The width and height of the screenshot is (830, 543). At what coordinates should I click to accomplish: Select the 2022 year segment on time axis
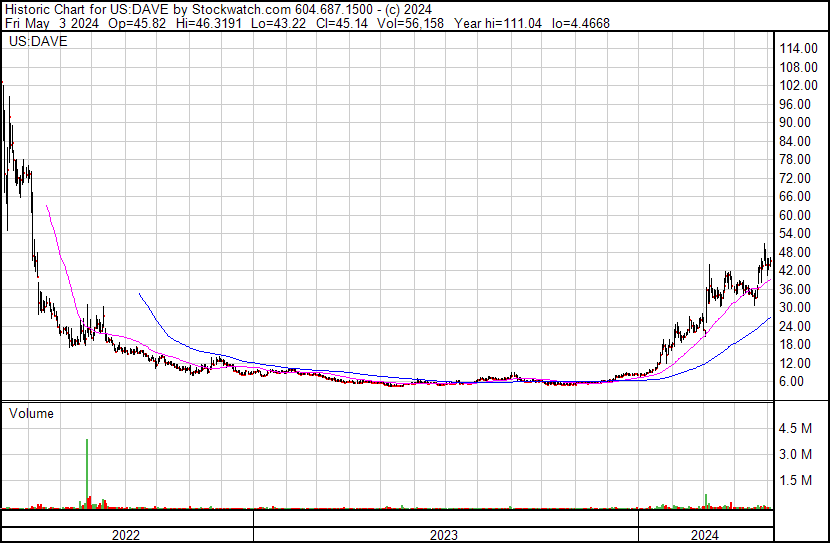pos(126,535)
